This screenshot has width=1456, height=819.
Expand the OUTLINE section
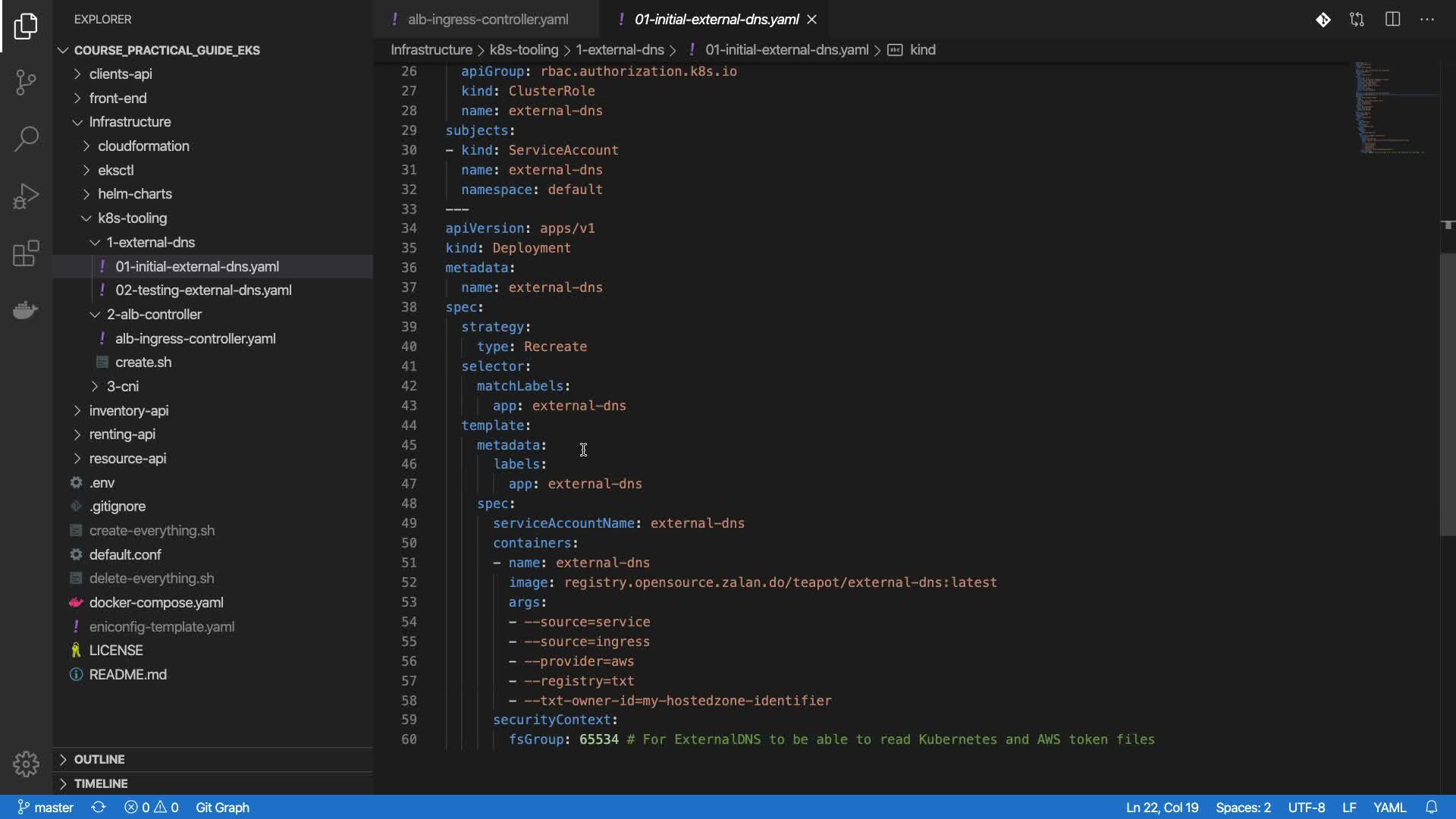point(99,759)
